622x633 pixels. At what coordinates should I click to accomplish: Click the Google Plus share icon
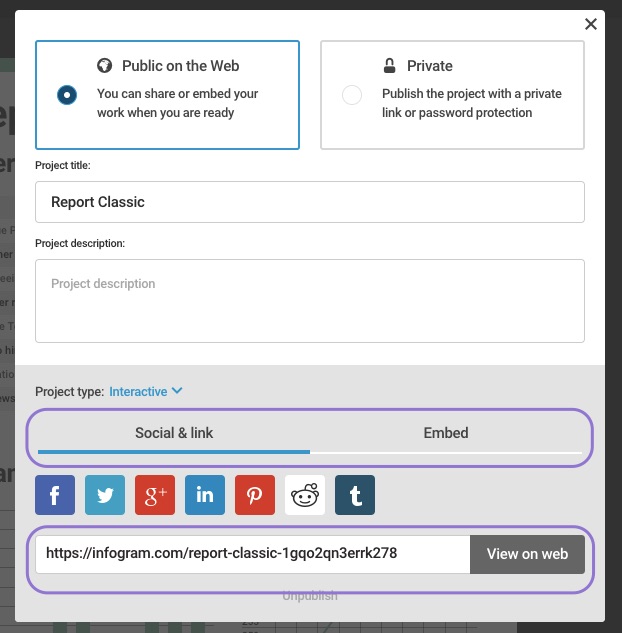click(155, 495)
